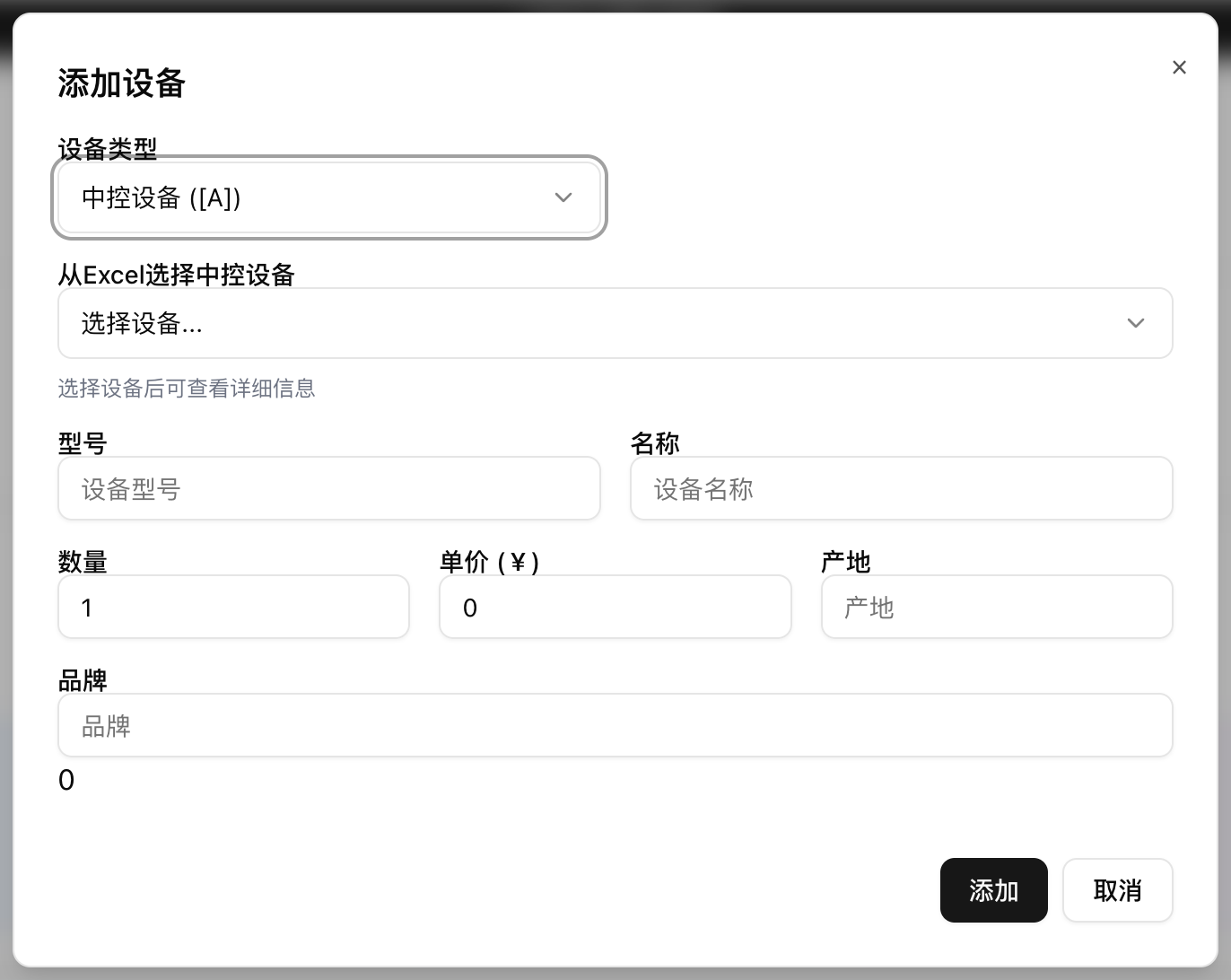Click the chevron on 选择设备 dropdown
The image size is (1231, 980).
point(1135,323)
